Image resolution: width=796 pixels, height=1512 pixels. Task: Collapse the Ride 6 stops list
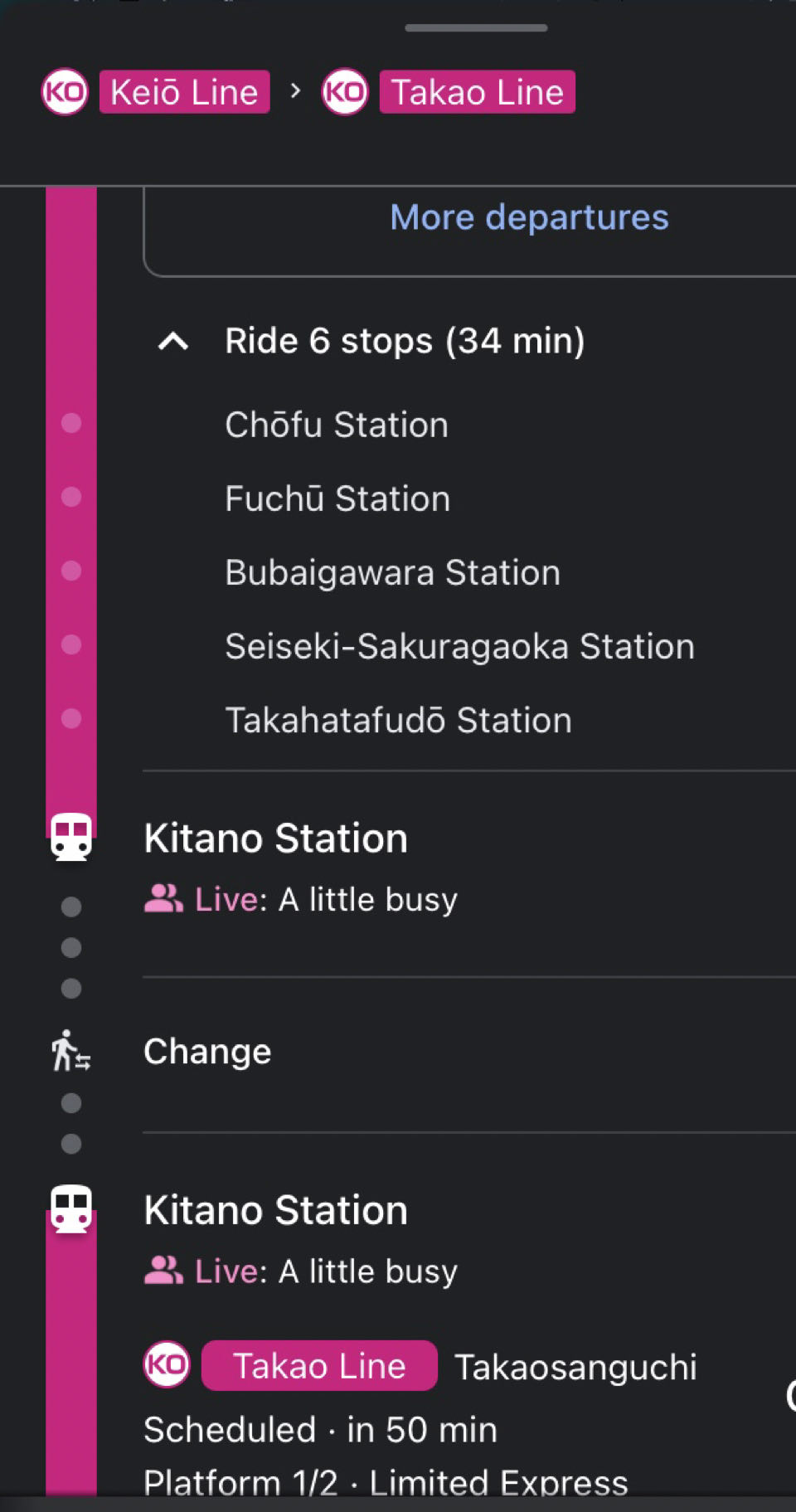tap(173, 341)
